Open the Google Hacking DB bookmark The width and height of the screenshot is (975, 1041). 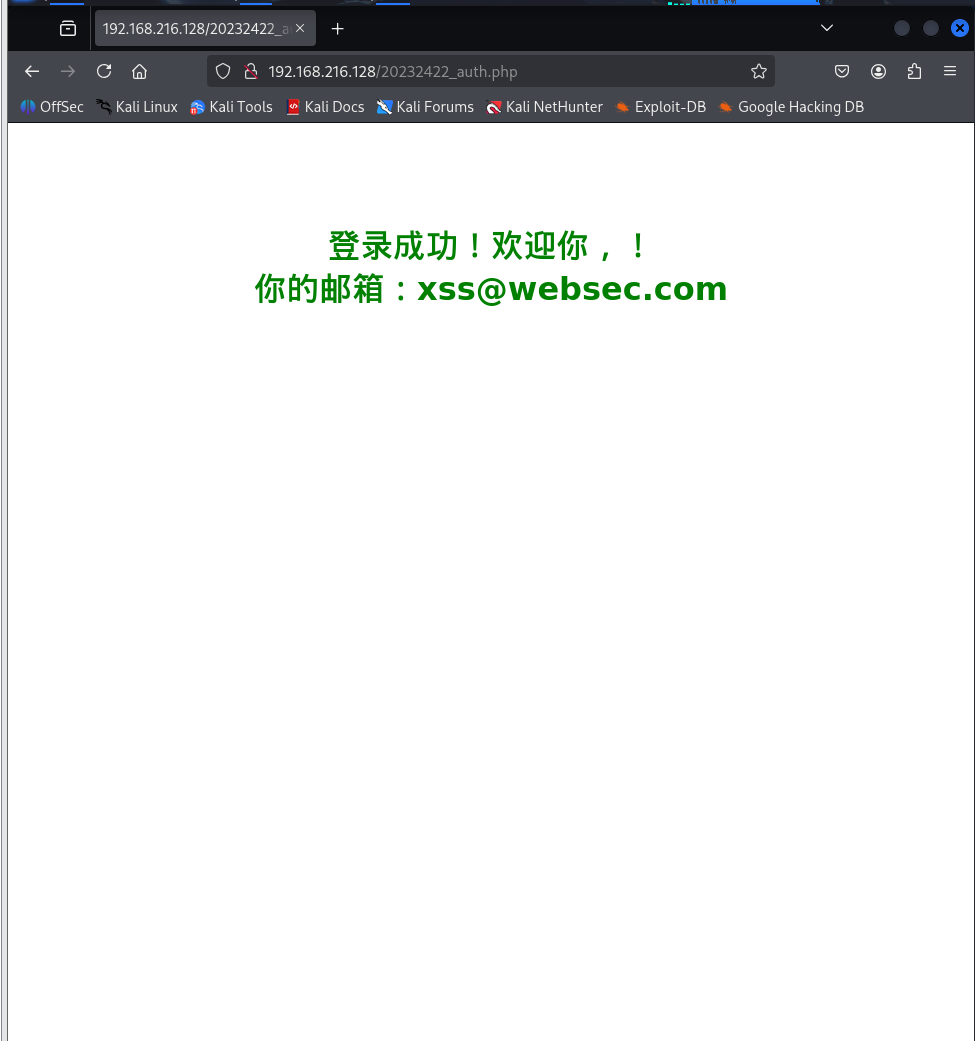coord(791,107)
